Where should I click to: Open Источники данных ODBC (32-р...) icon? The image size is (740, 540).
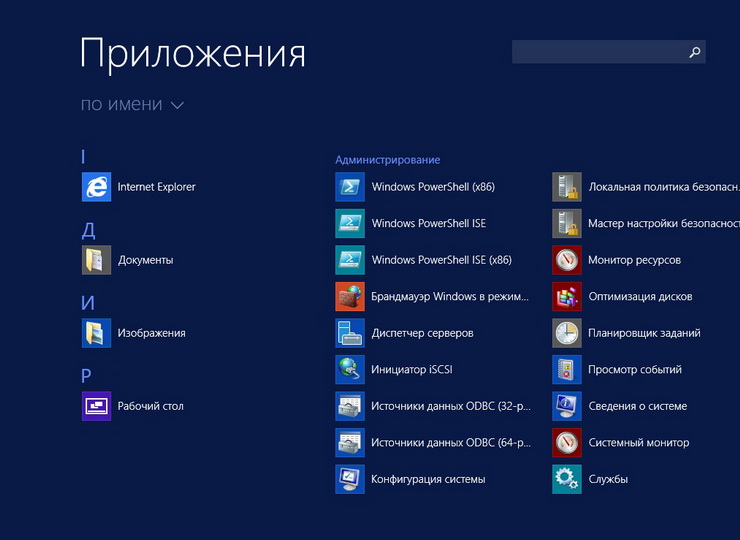point(350,406)
